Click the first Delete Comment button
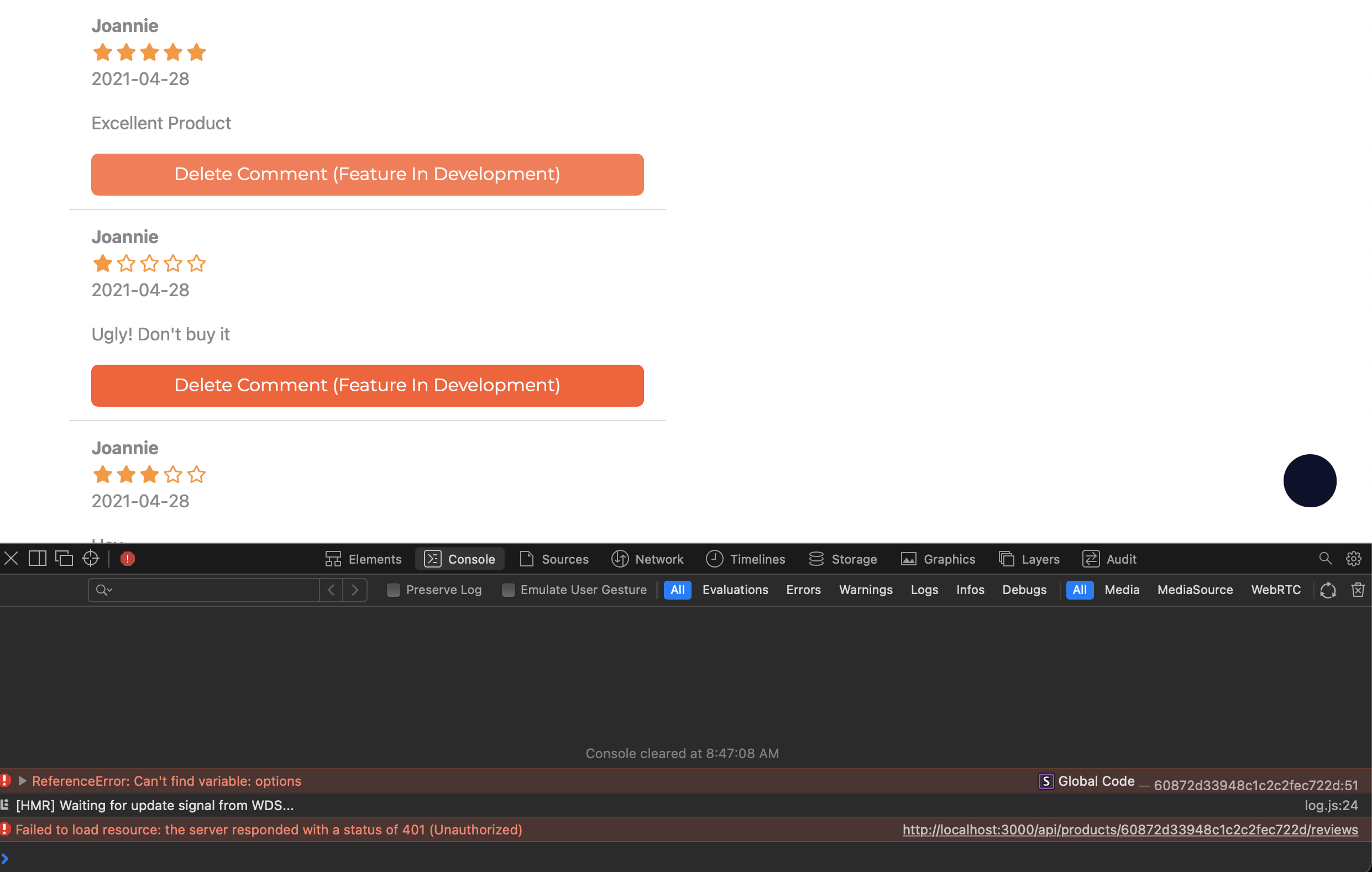The width and height of the screenshot is (1372, 872). point(367,174)
